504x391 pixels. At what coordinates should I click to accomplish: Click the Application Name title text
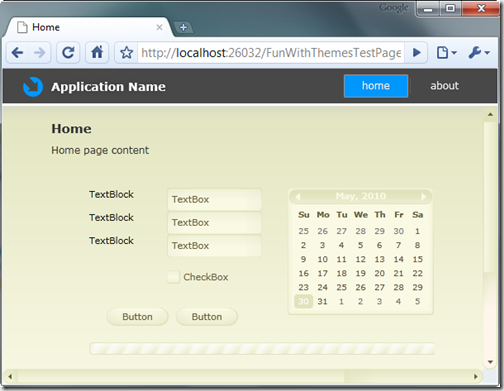108,87
